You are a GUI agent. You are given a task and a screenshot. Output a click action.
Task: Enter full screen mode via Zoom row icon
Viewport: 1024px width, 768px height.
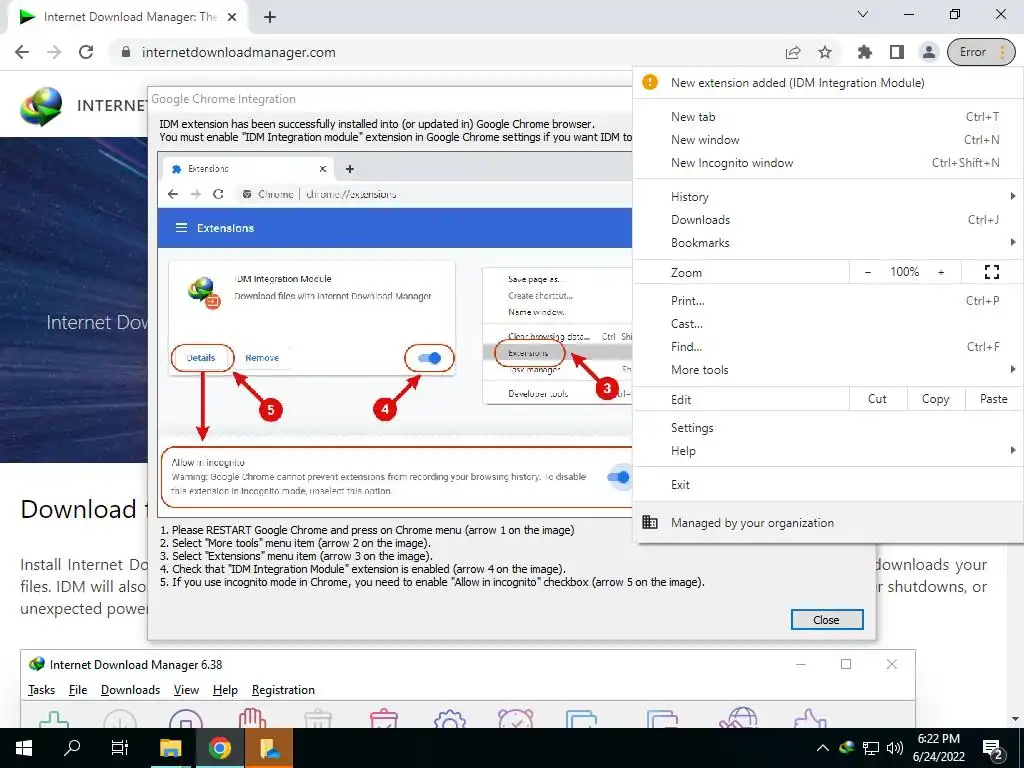[992, 272]
